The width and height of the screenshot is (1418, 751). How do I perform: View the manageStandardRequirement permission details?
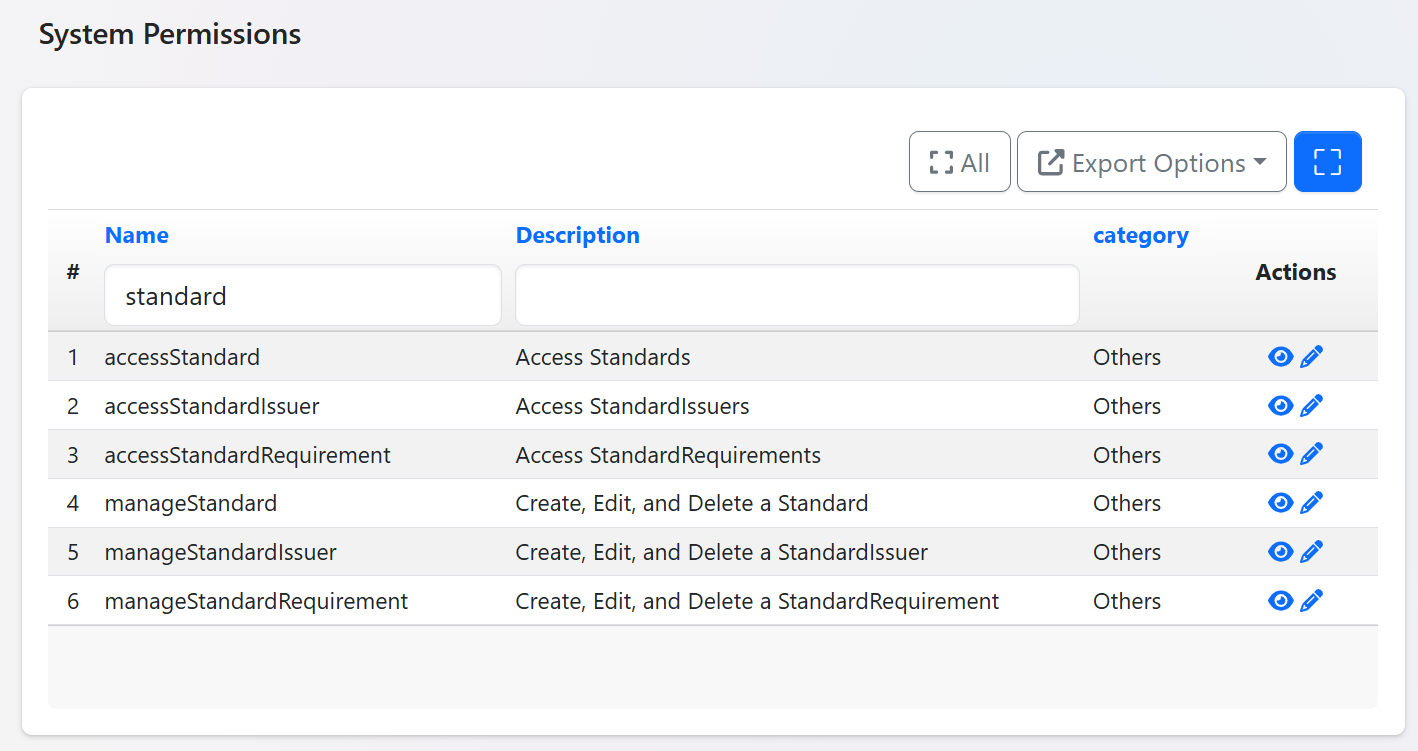tap(1280, 601)
